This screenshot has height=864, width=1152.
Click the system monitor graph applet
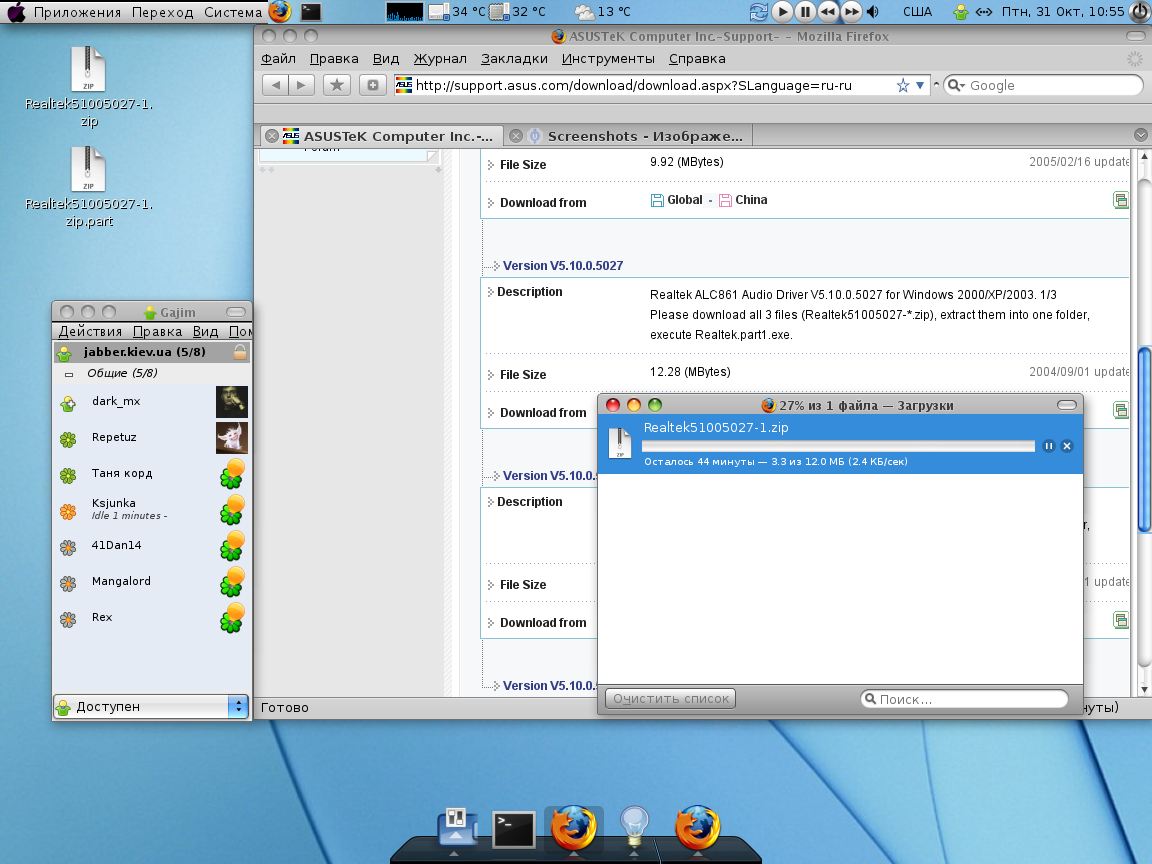click(x=405, y=12)
